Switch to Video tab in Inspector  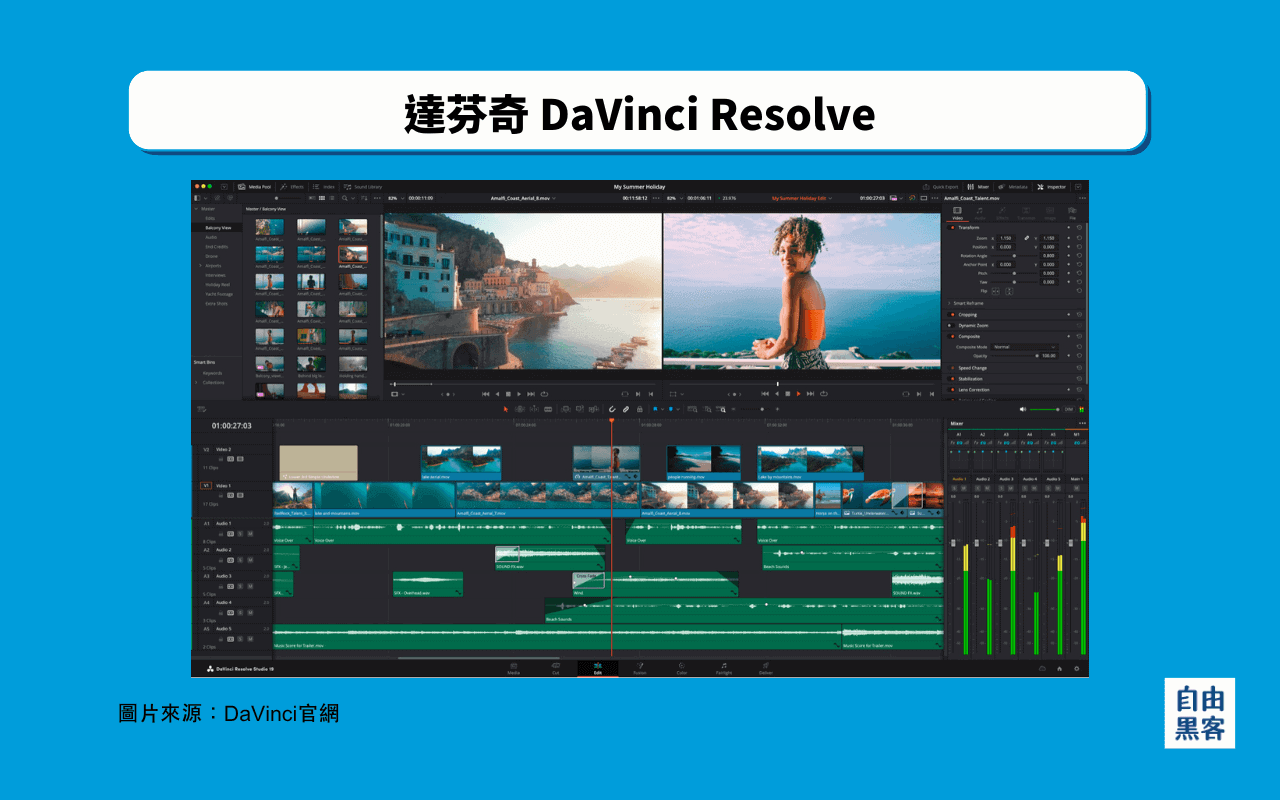pos(957,213)
